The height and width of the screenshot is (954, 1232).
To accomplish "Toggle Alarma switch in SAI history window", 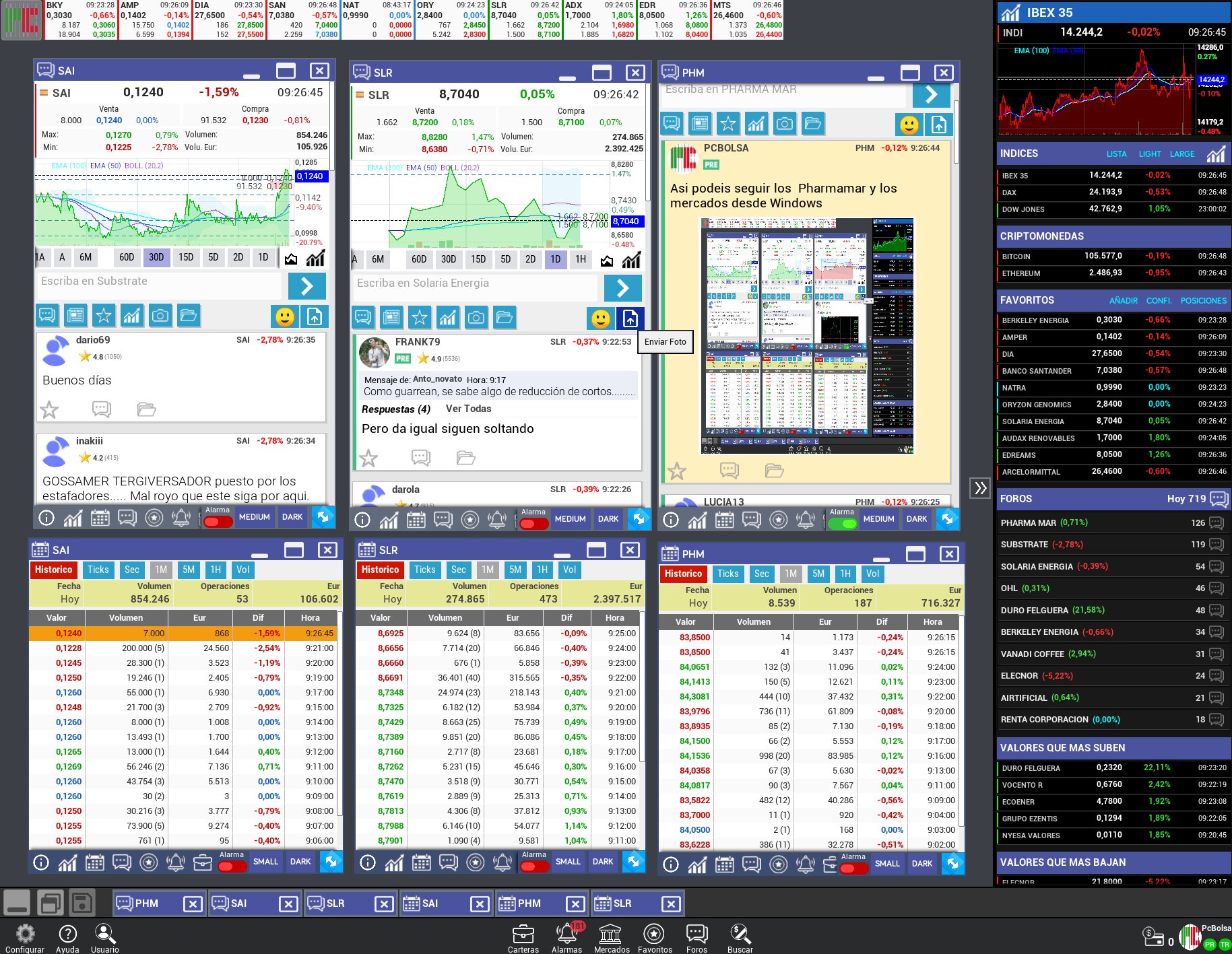I will click(232, 866).
